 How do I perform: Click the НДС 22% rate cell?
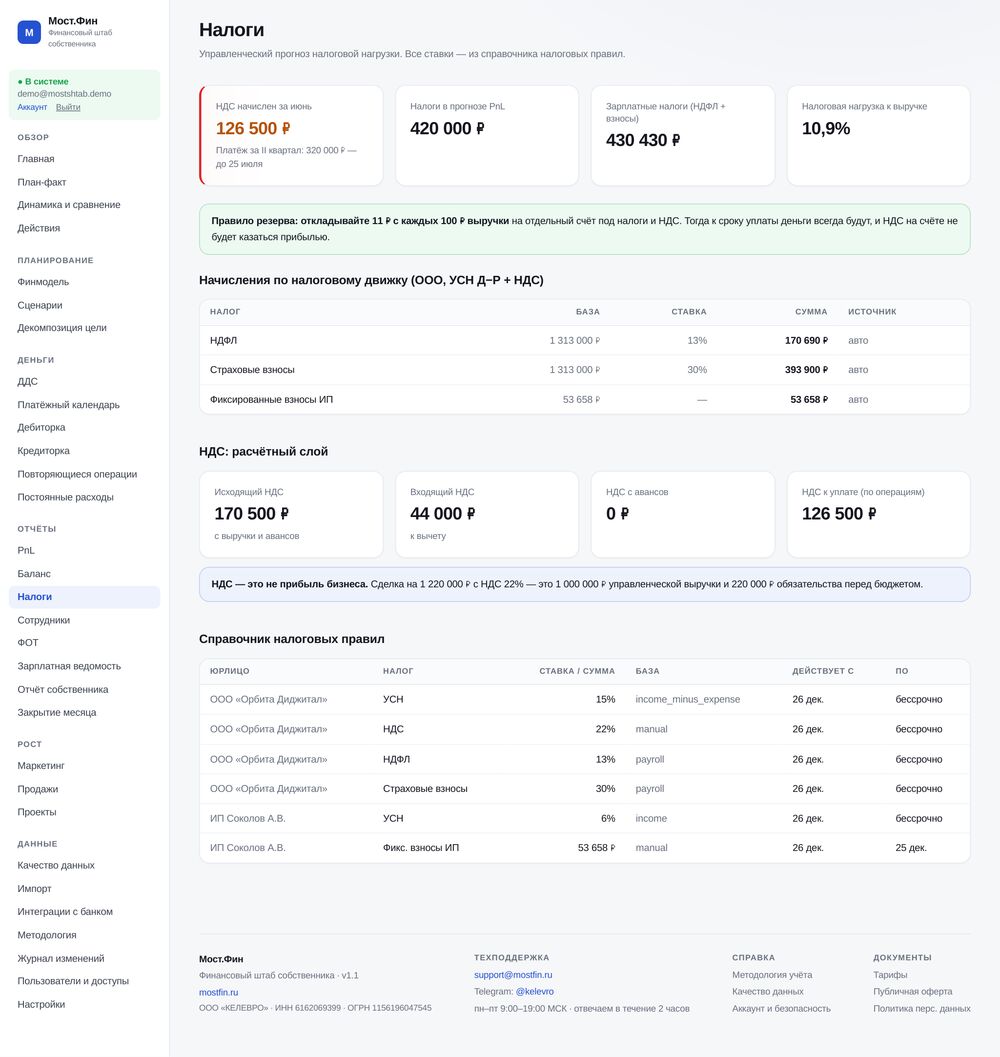click(606, 729)
